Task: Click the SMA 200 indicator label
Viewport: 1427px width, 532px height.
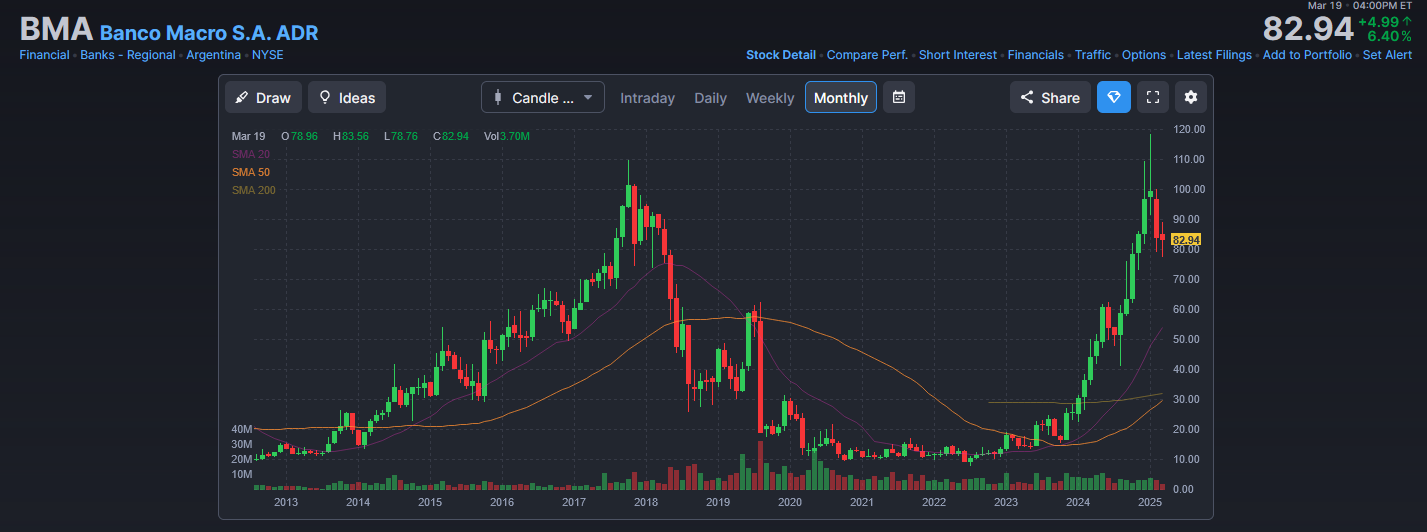Action: point(253,190)
